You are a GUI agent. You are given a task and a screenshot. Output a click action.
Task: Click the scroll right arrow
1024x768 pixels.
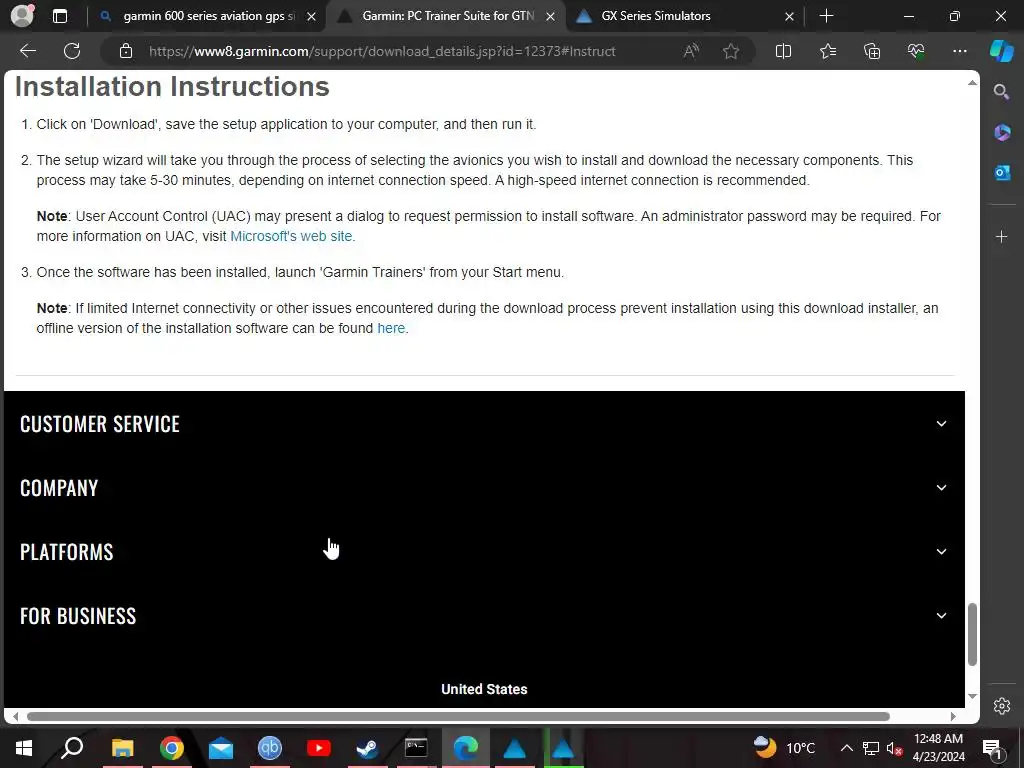pos(953,716)
